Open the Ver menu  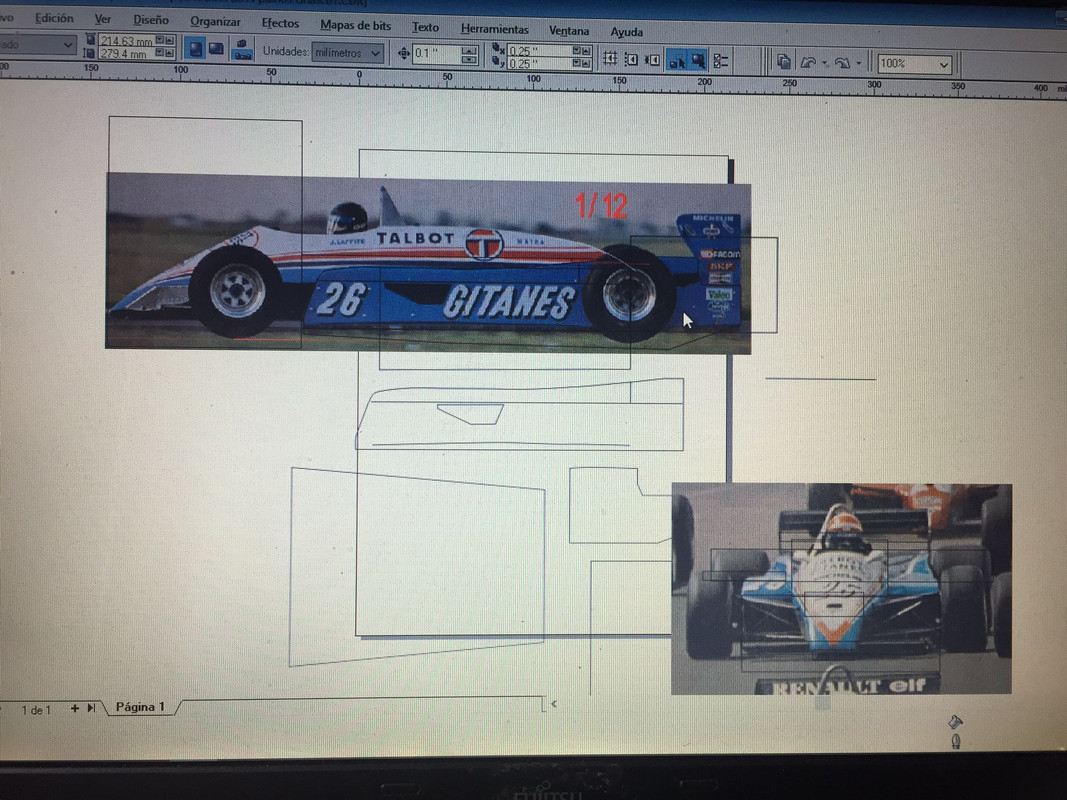[x=103, y=19]
